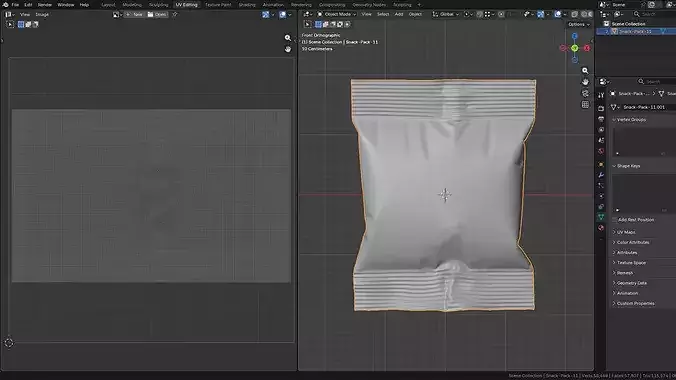Open the Material properties tab

pos(601,228)
